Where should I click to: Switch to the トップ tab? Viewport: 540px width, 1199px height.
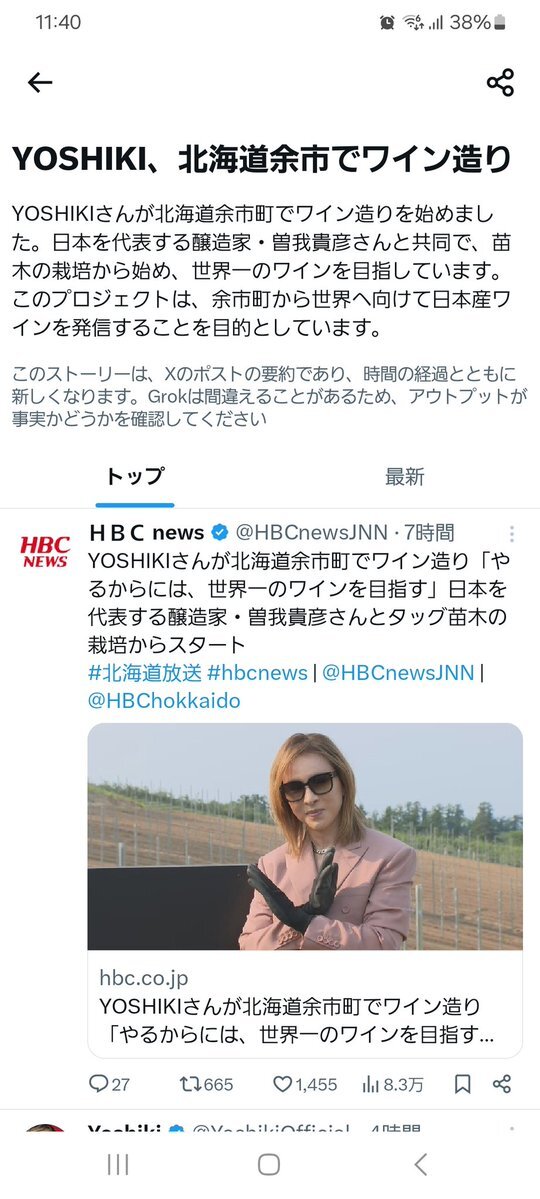[135, 476]
